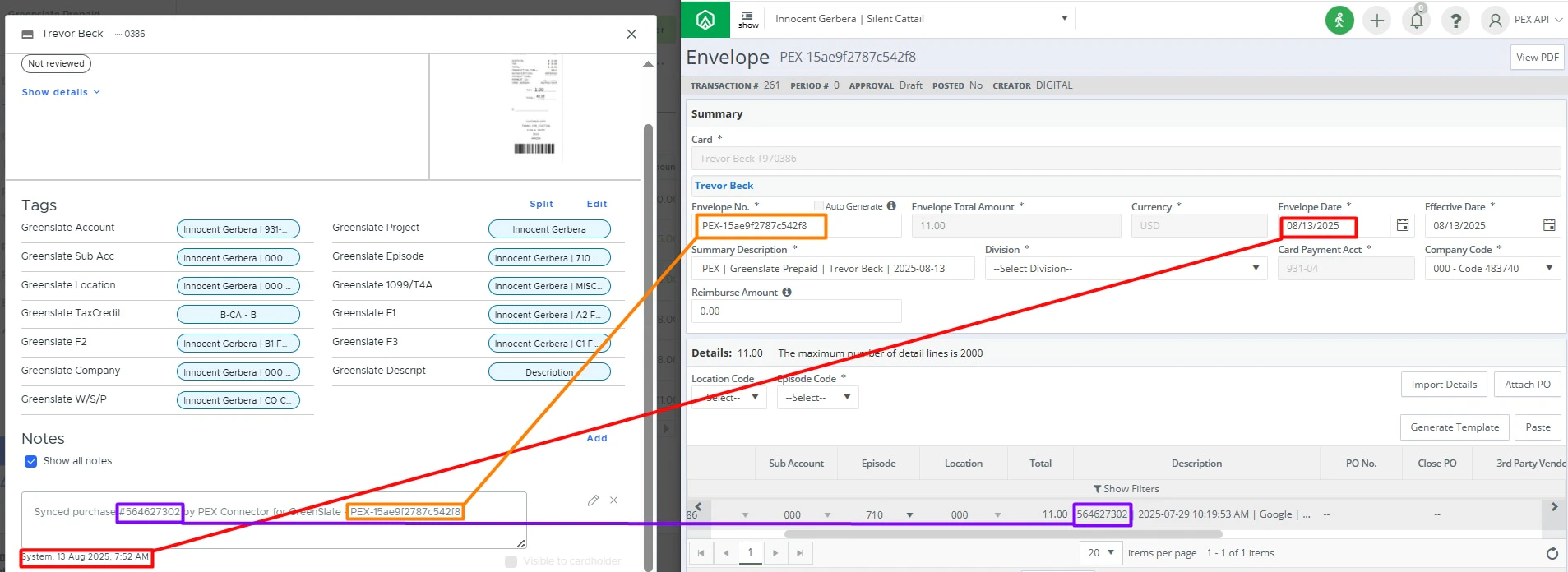Sort by PO No. column header

pos(1361,464)
